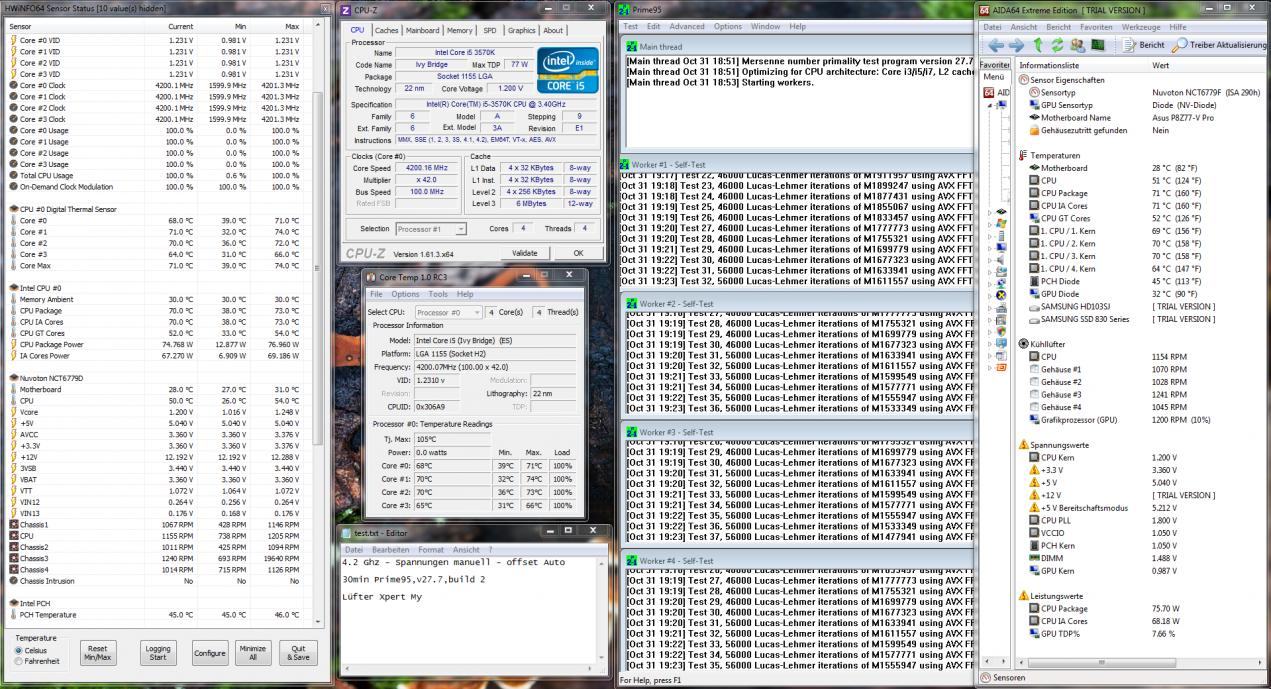The height and width of the screenshot is (689, 1271).
Task: Click Worker #3 Self-Test window icon
Action: coord(630,432)
